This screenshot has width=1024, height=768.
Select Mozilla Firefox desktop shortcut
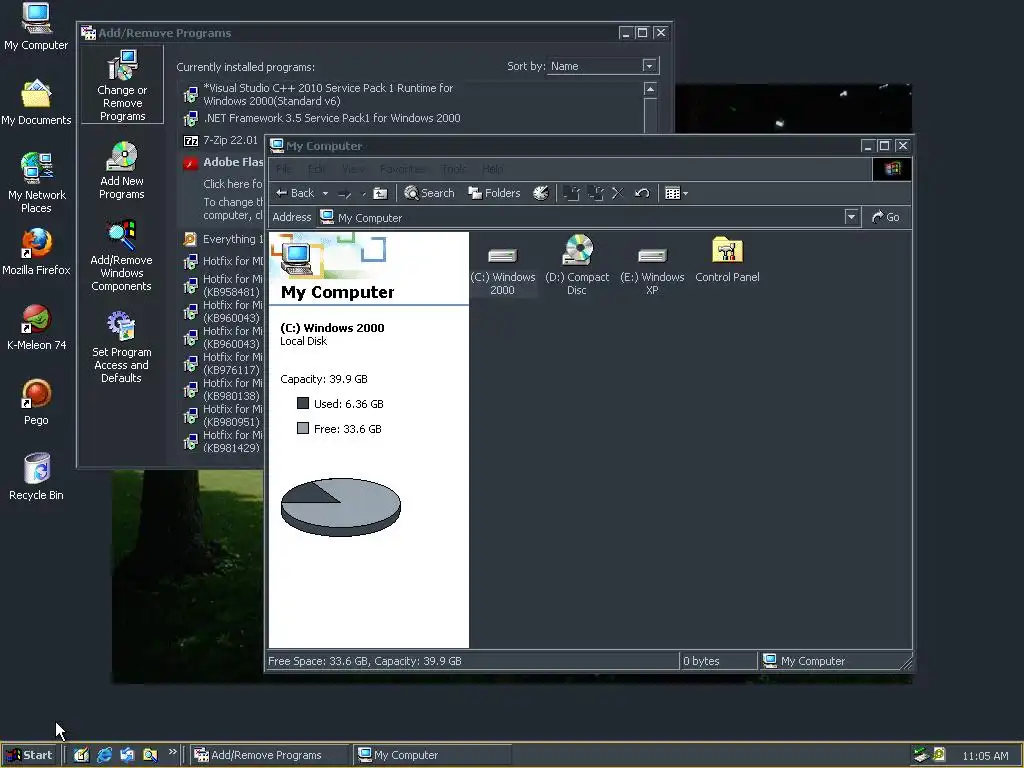tap(36, 252)
